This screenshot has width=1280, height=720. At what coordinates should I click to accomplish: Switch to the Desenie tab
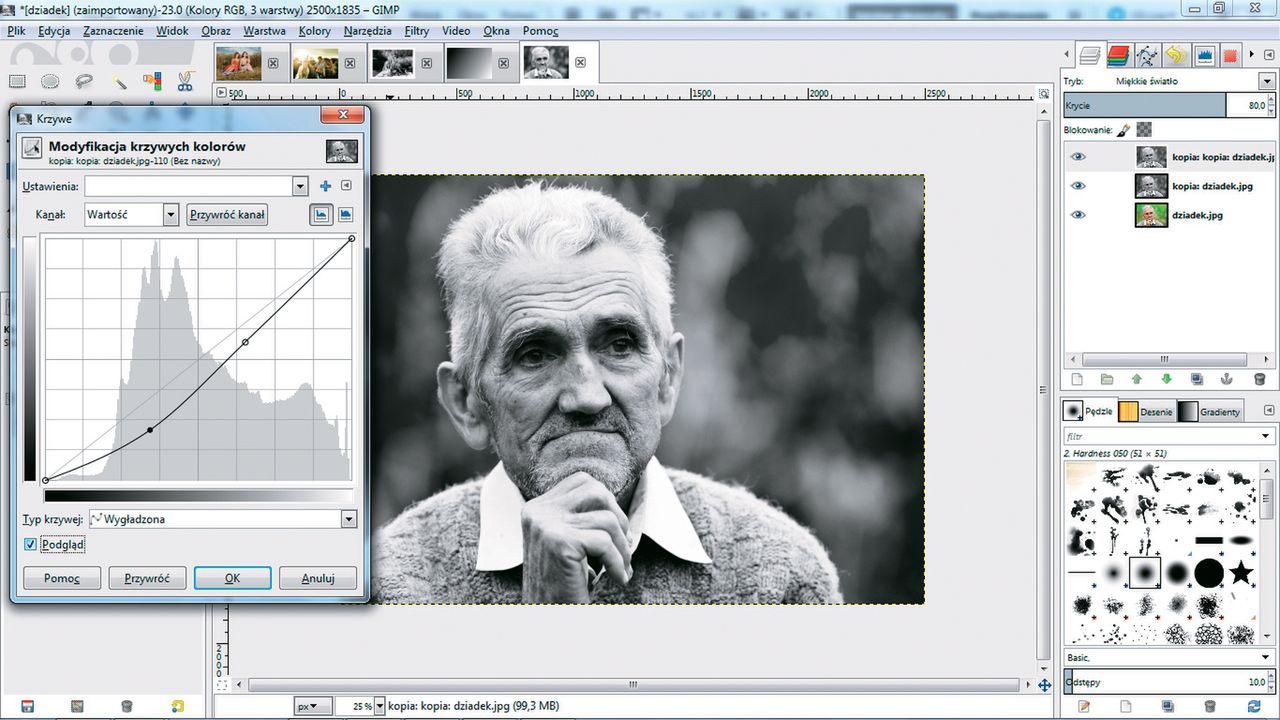point(1145,411)
